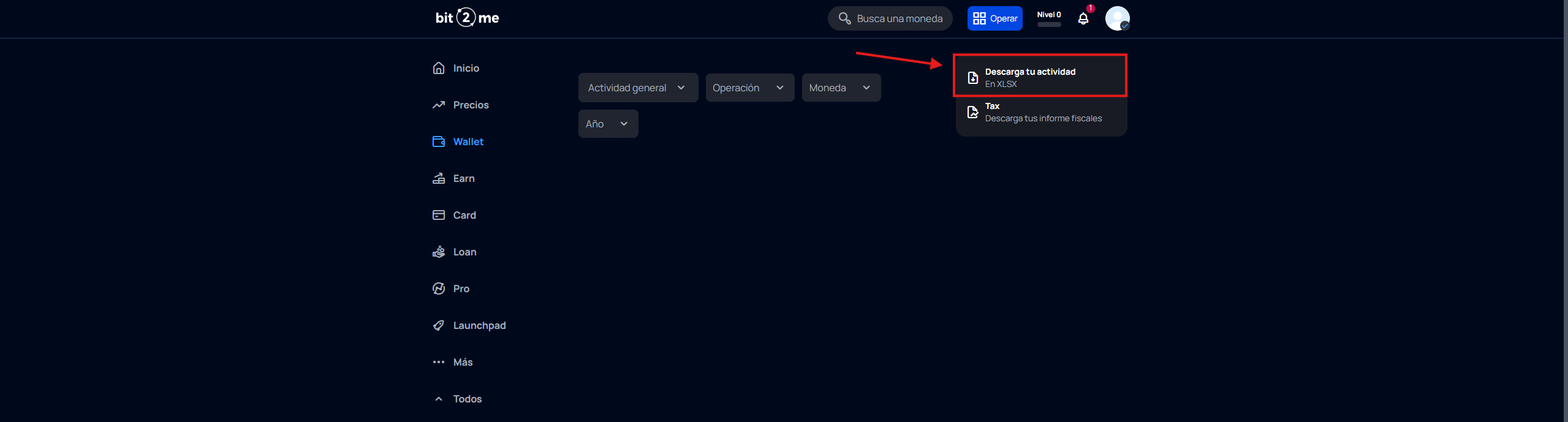Click the XLSX download file icon
The height and width of the screenshot is (422, 1568).
pyautogui.click(x=973, y=78)
